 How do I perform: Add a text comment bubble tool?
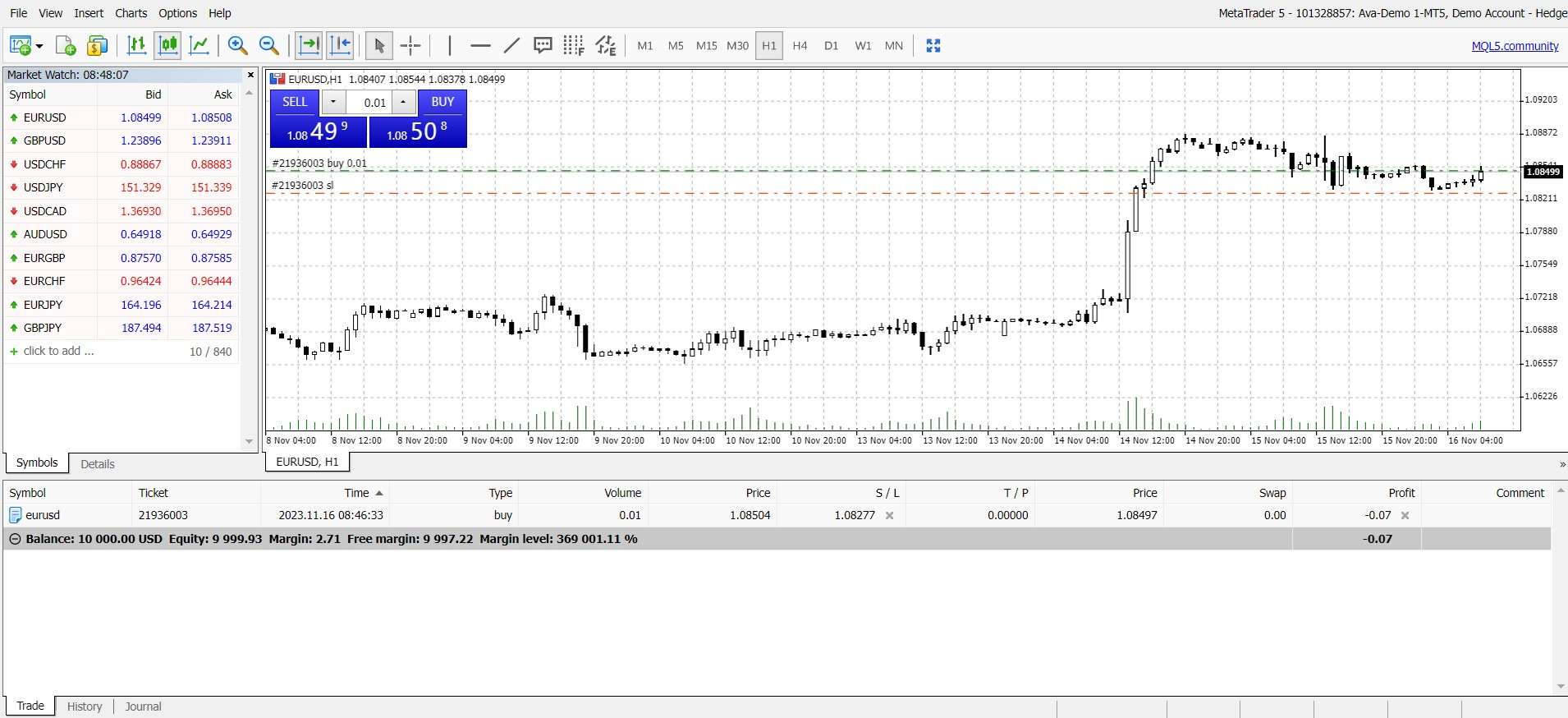pos(543,46)
